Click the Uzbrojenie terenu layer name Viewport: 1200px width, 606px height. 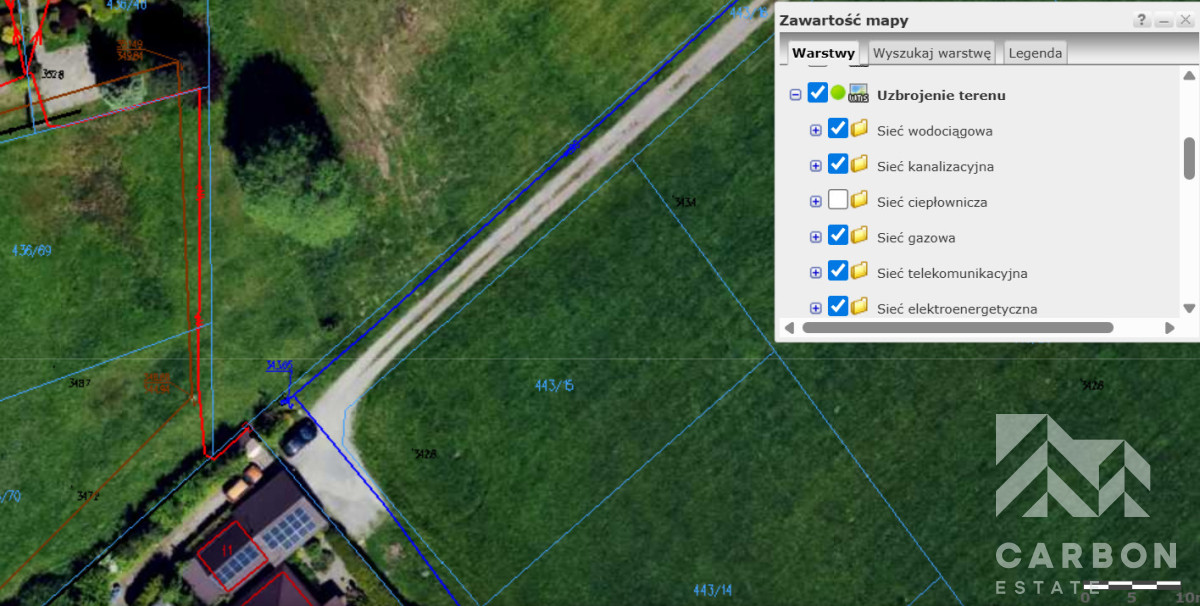click(x=941, y=96)
